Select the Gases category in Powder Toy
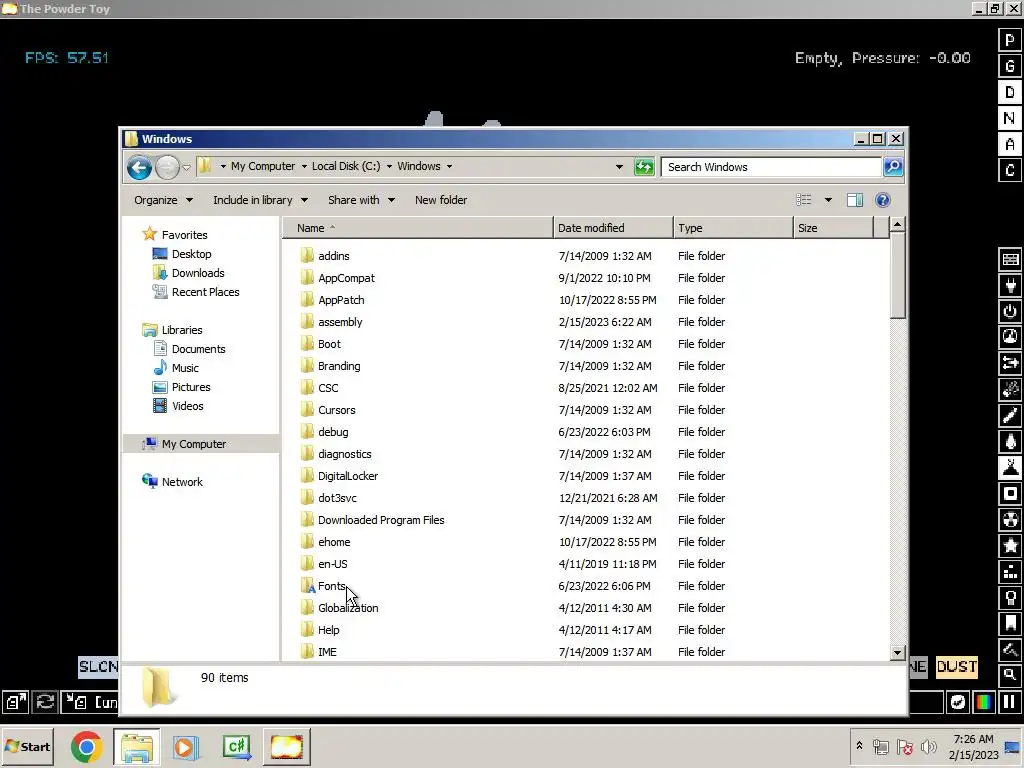Viewport: 1024px width, 768px height. coord(1010,415)
